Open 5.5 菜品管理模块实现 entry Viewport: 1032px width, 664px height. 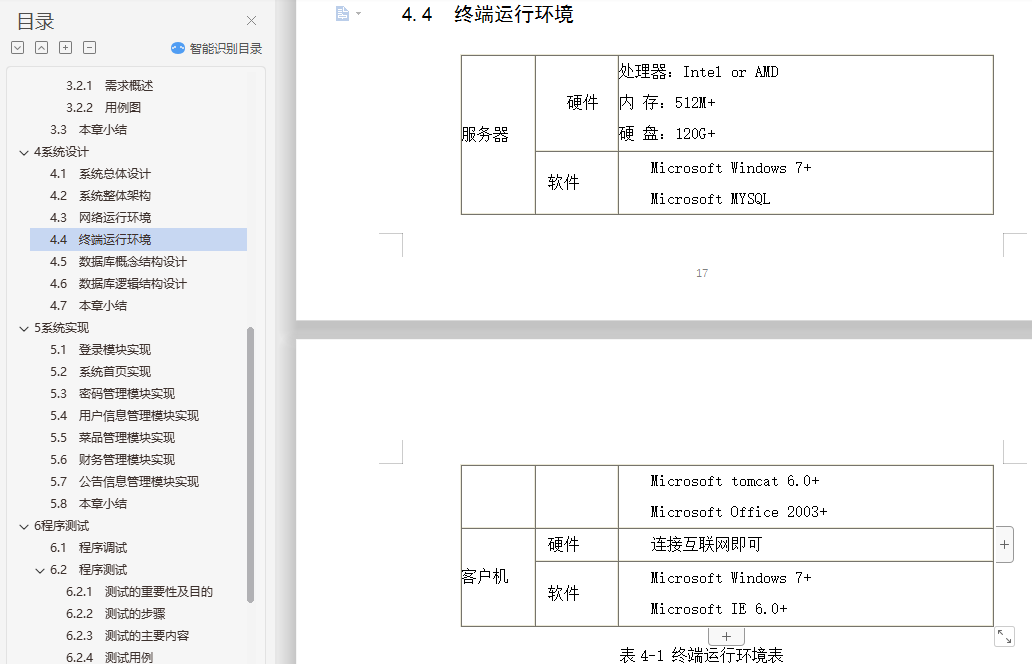click(113, 438)
